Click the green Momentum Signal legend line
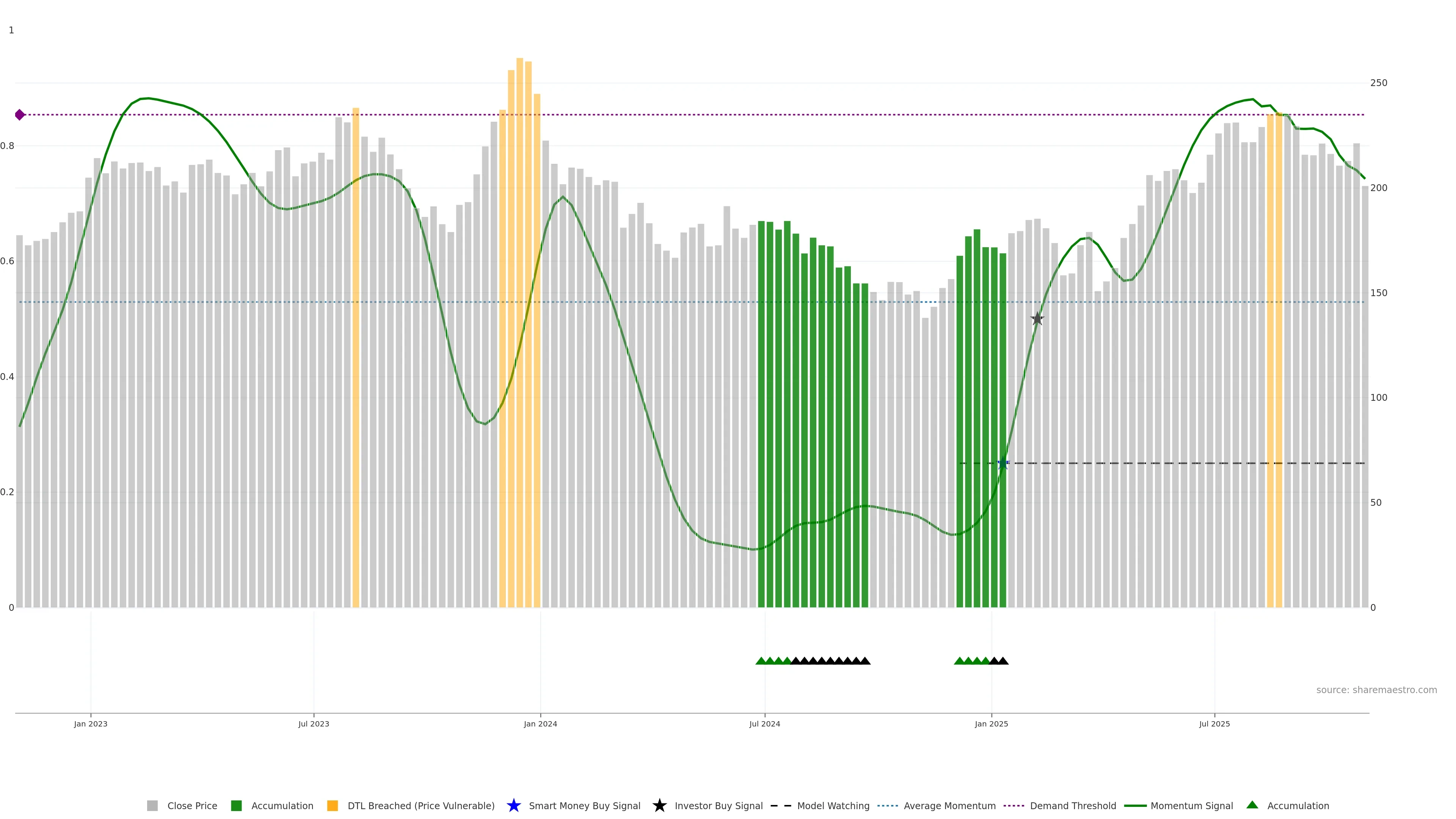Image resolution: width=1456 pixels, height=819 pixels. (1135, 805)
